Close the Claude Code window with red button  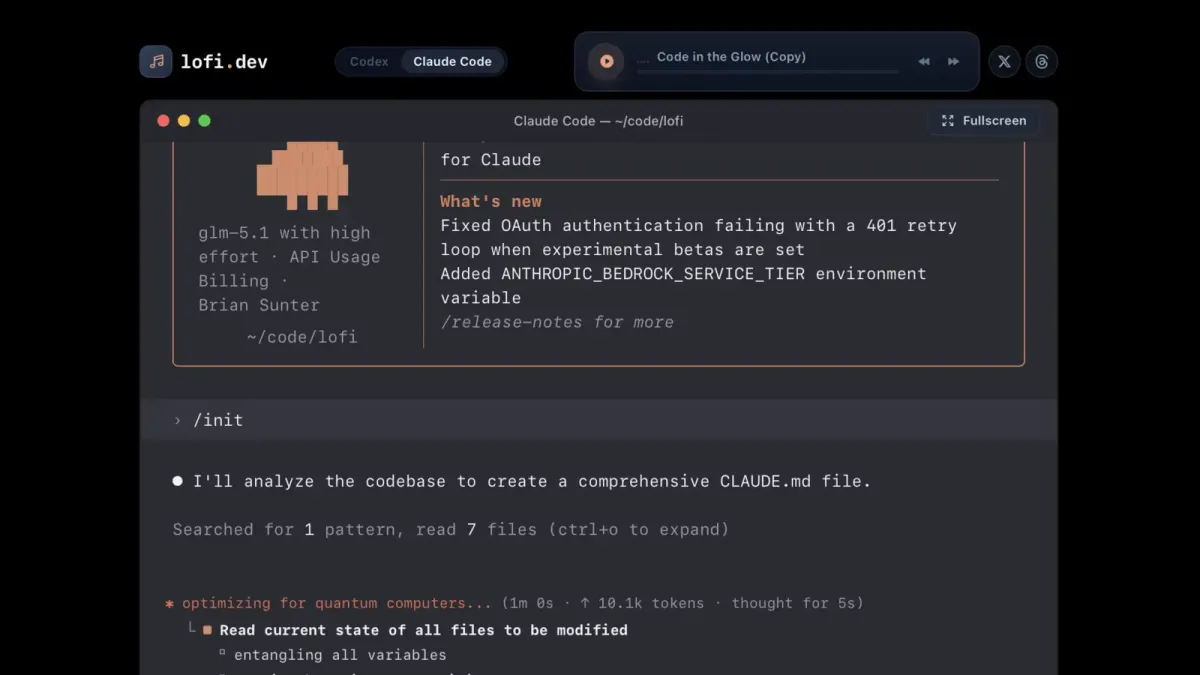[x=163, y=121]
